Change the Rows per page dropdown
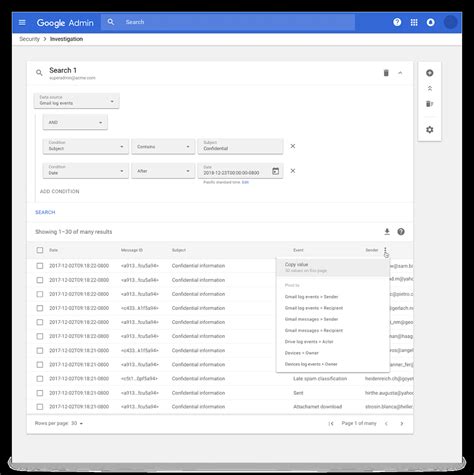 77,423
